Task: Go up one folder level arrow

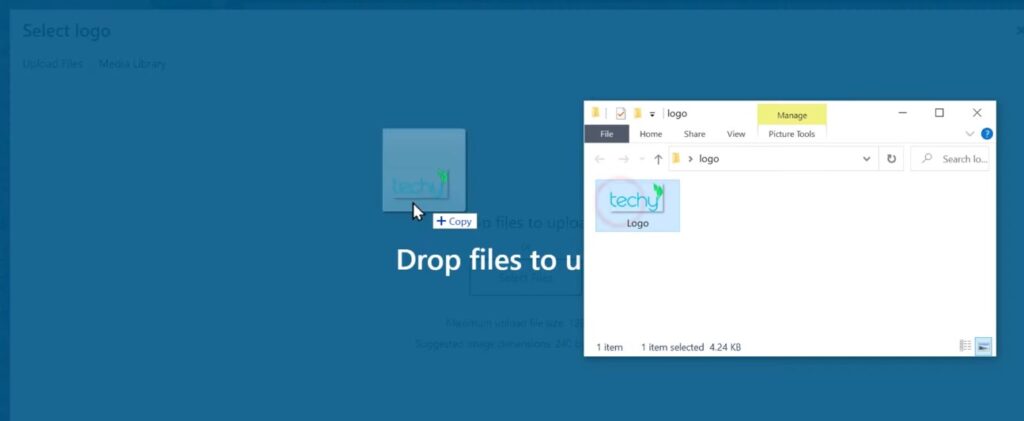Action: (x=658, y=159)
